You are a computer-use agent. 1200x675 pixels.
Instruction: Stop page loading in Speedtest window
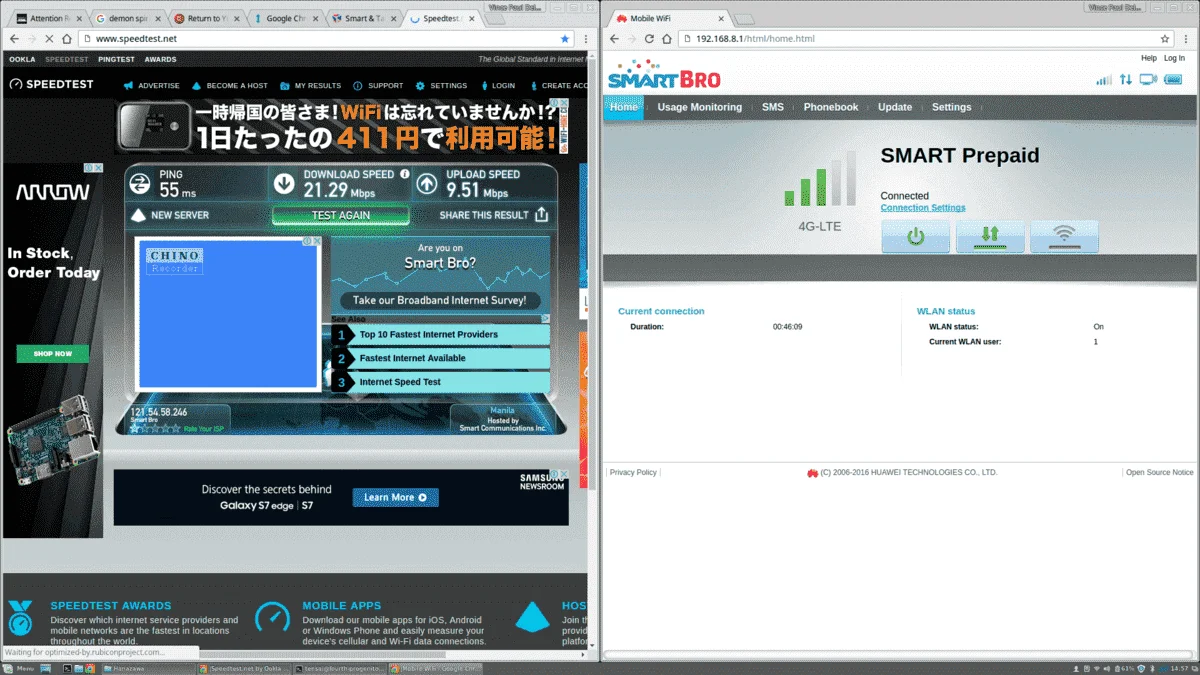[49, 38]
